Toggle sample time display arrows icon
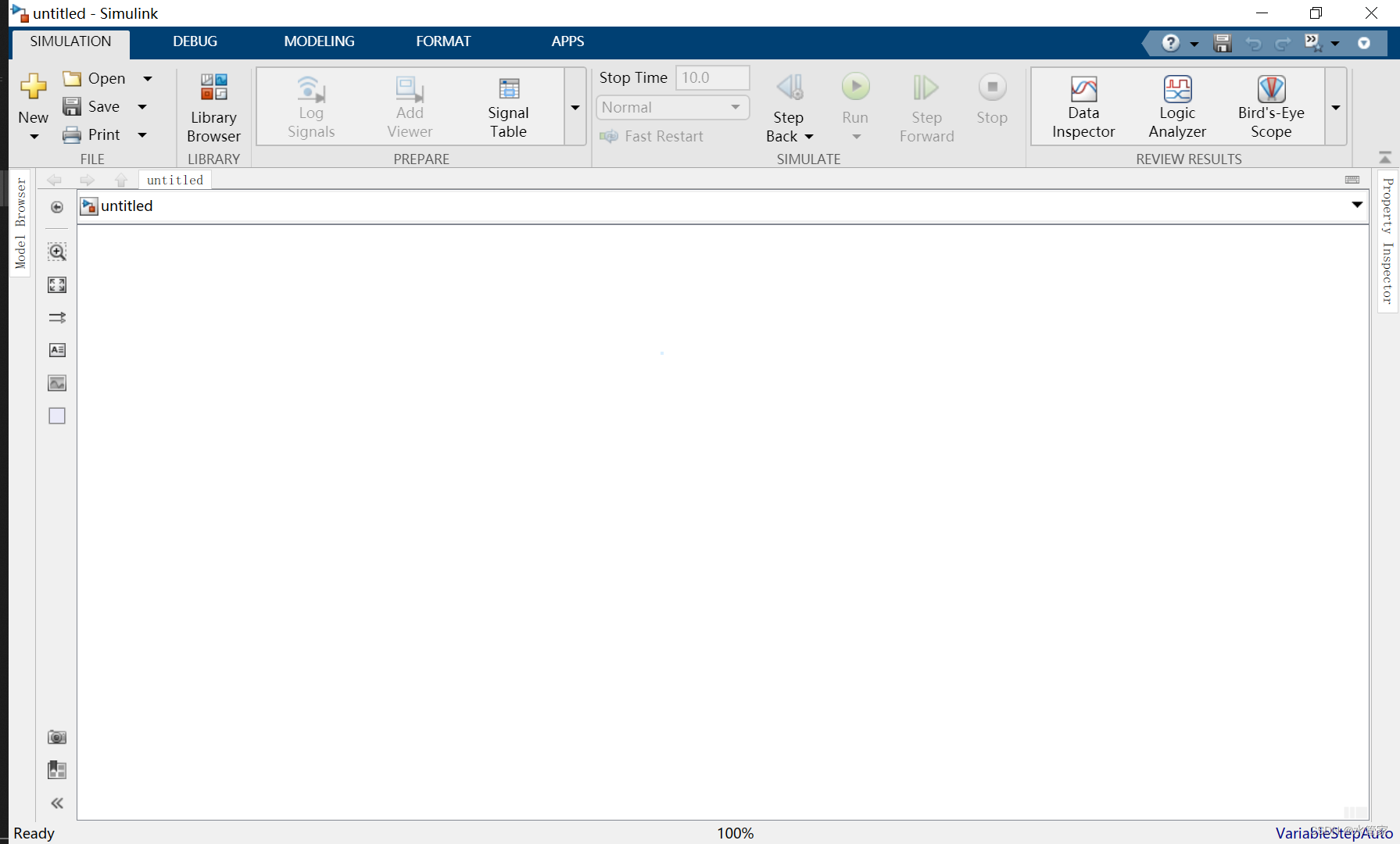This screenshot has height=844, width=1400. coord(57,317)
